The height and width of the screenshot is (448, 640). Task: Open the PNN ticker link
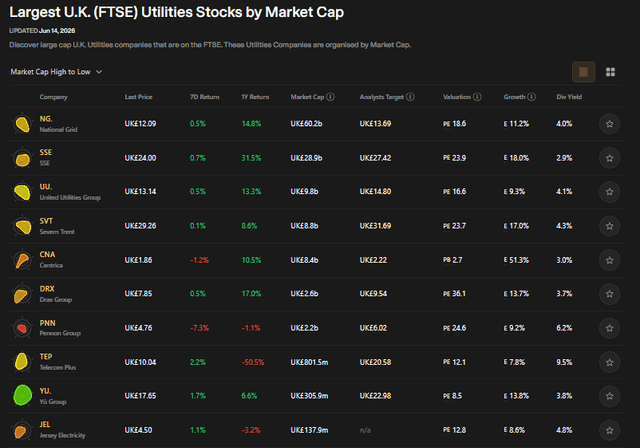[47, 323]
